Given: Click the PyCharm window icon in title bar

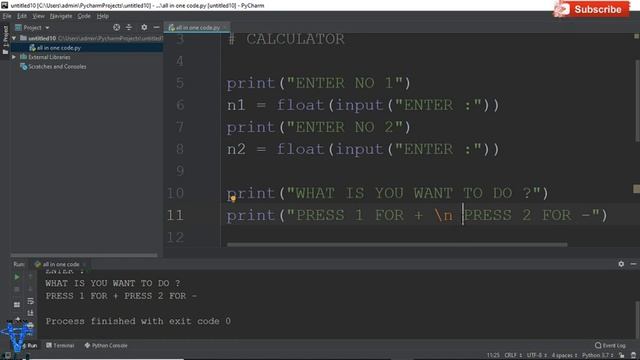Looking at the screenshot, I should coord(4,5).
